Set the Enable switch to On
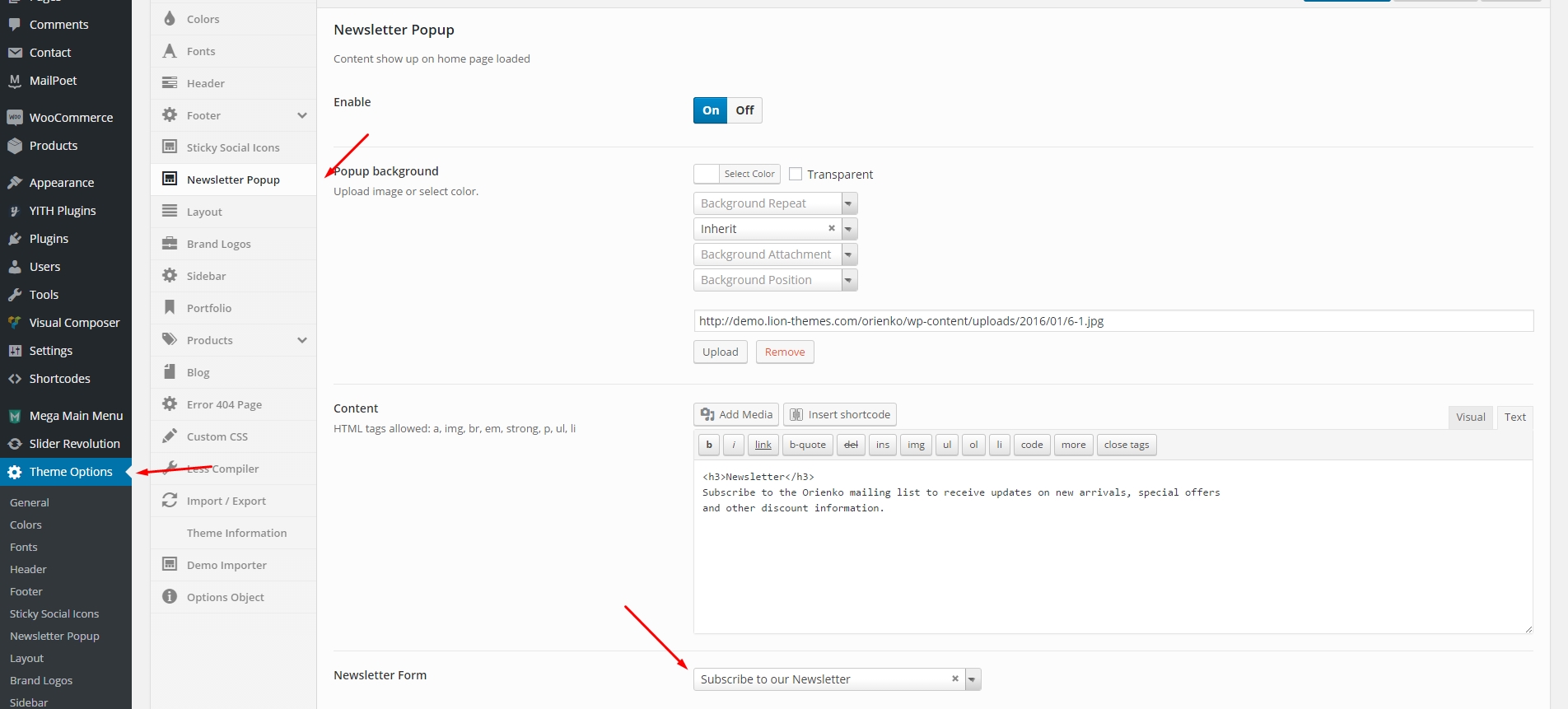The height and width of the screenshot is (709, 1568). pos(711,110)
